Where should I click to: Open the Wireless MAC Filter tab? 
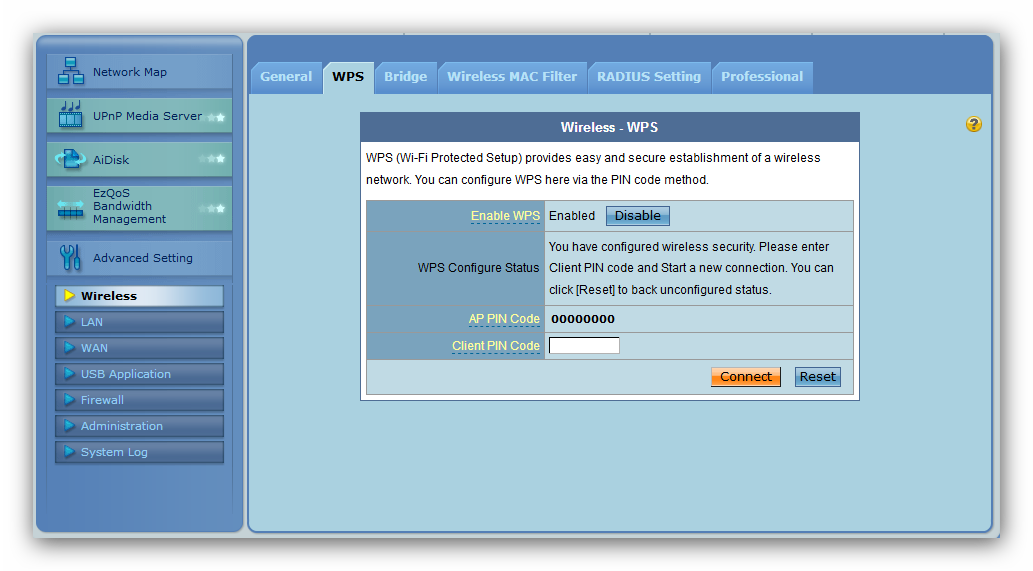click(x=512, y=77)
